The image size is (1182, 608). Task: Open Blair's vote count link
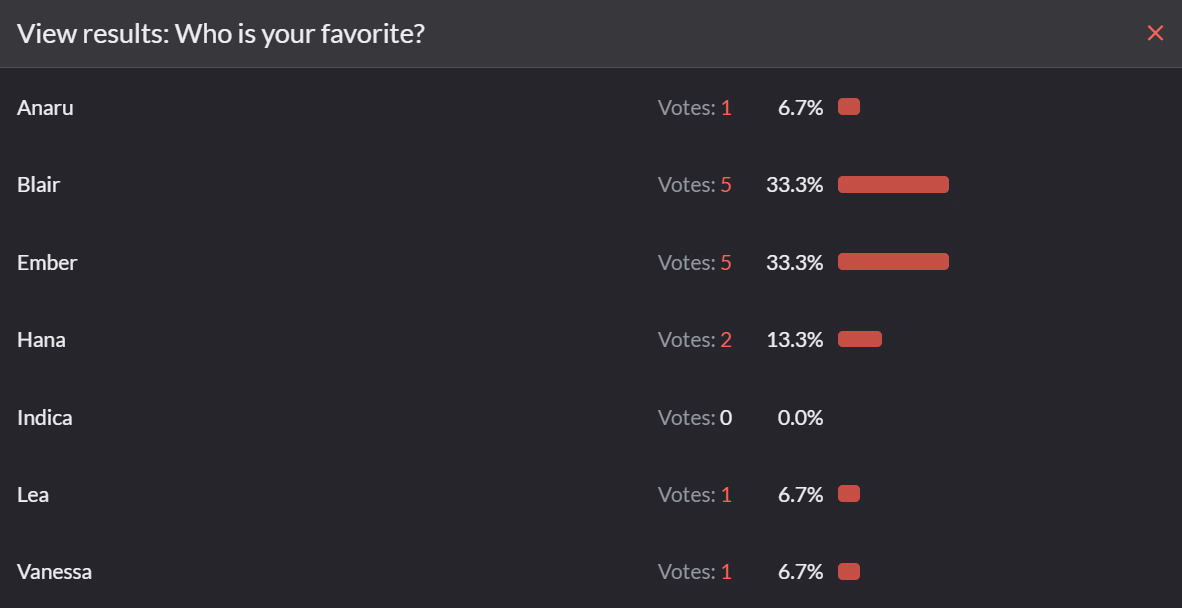pos(726,185)
